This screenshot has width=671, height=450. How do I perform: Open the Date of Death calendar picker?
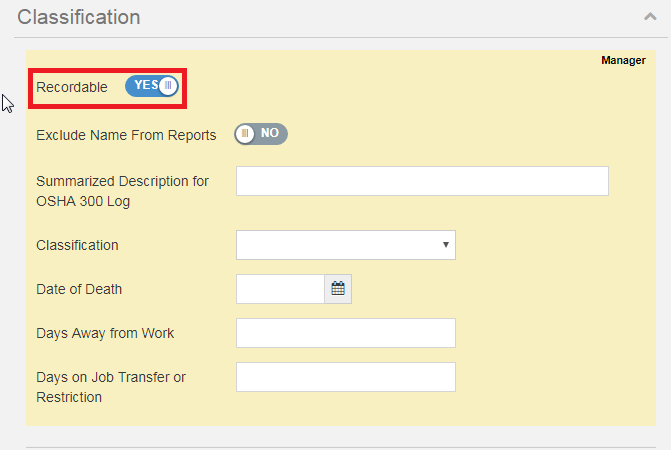tap(338, 289)
